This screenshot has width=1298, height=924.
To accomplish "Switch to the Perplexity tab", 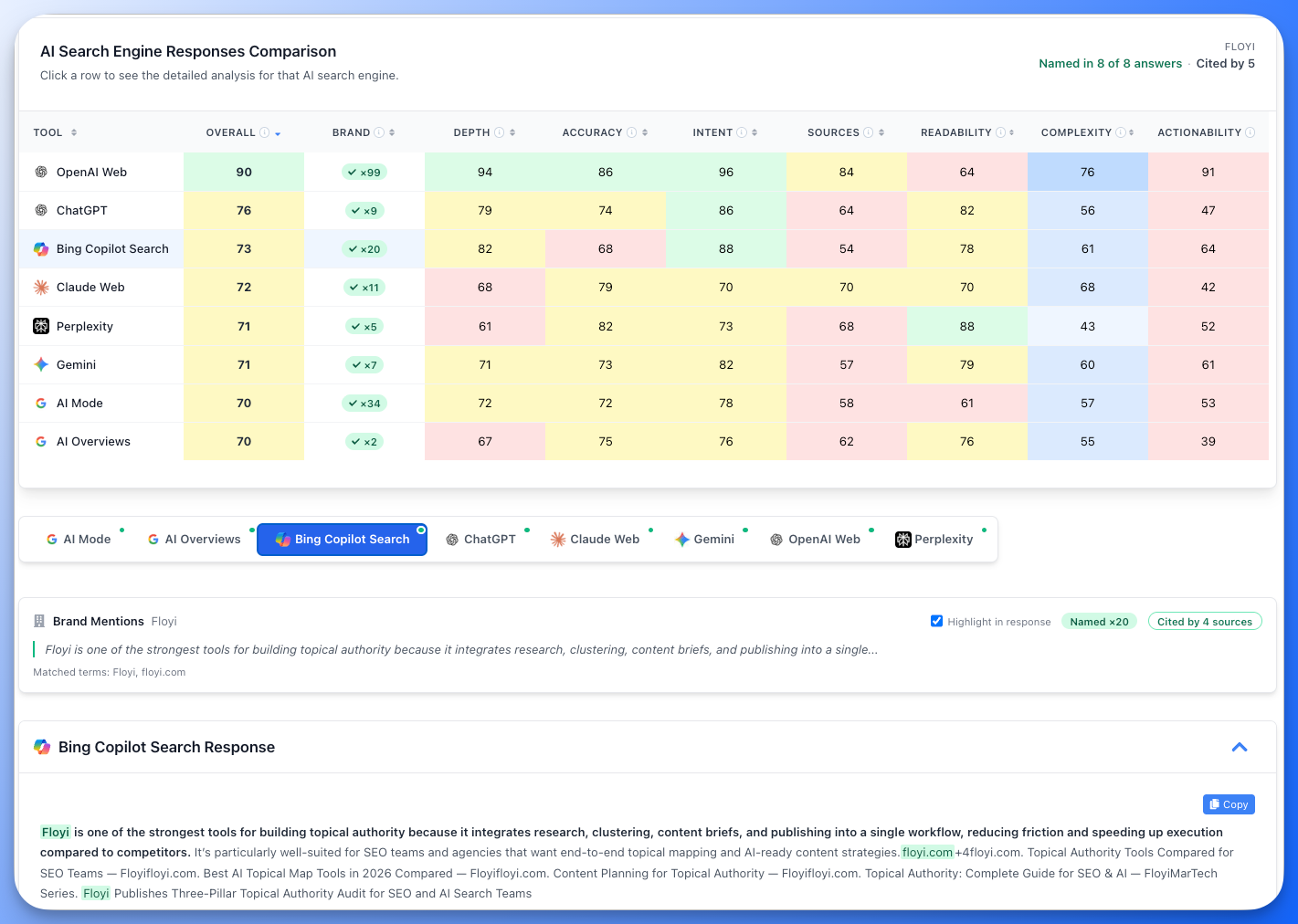I will [934, 539].
